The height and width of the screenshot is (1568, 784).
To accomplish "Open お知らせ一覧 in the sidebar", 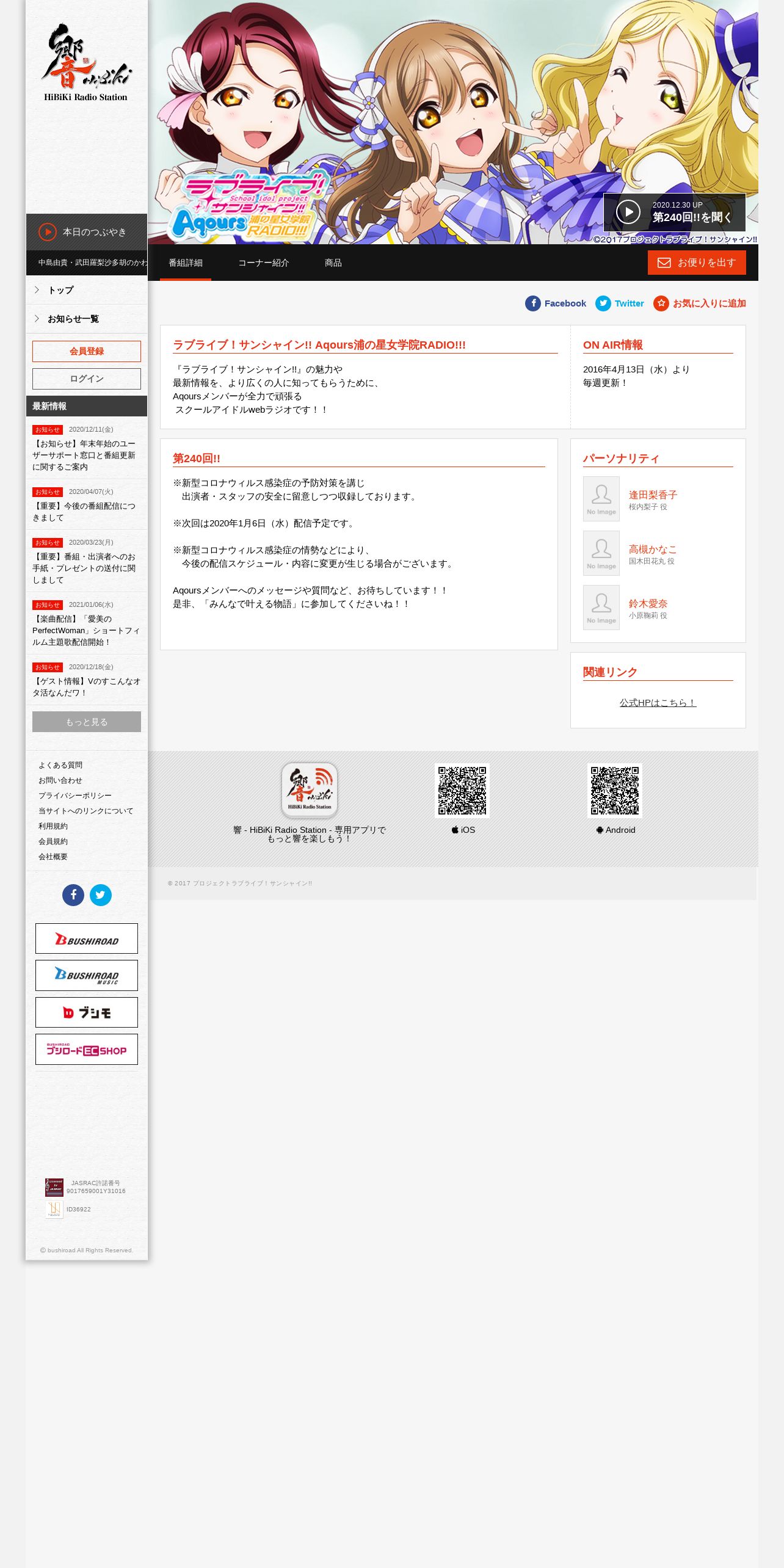I will (x=87, y=319).
